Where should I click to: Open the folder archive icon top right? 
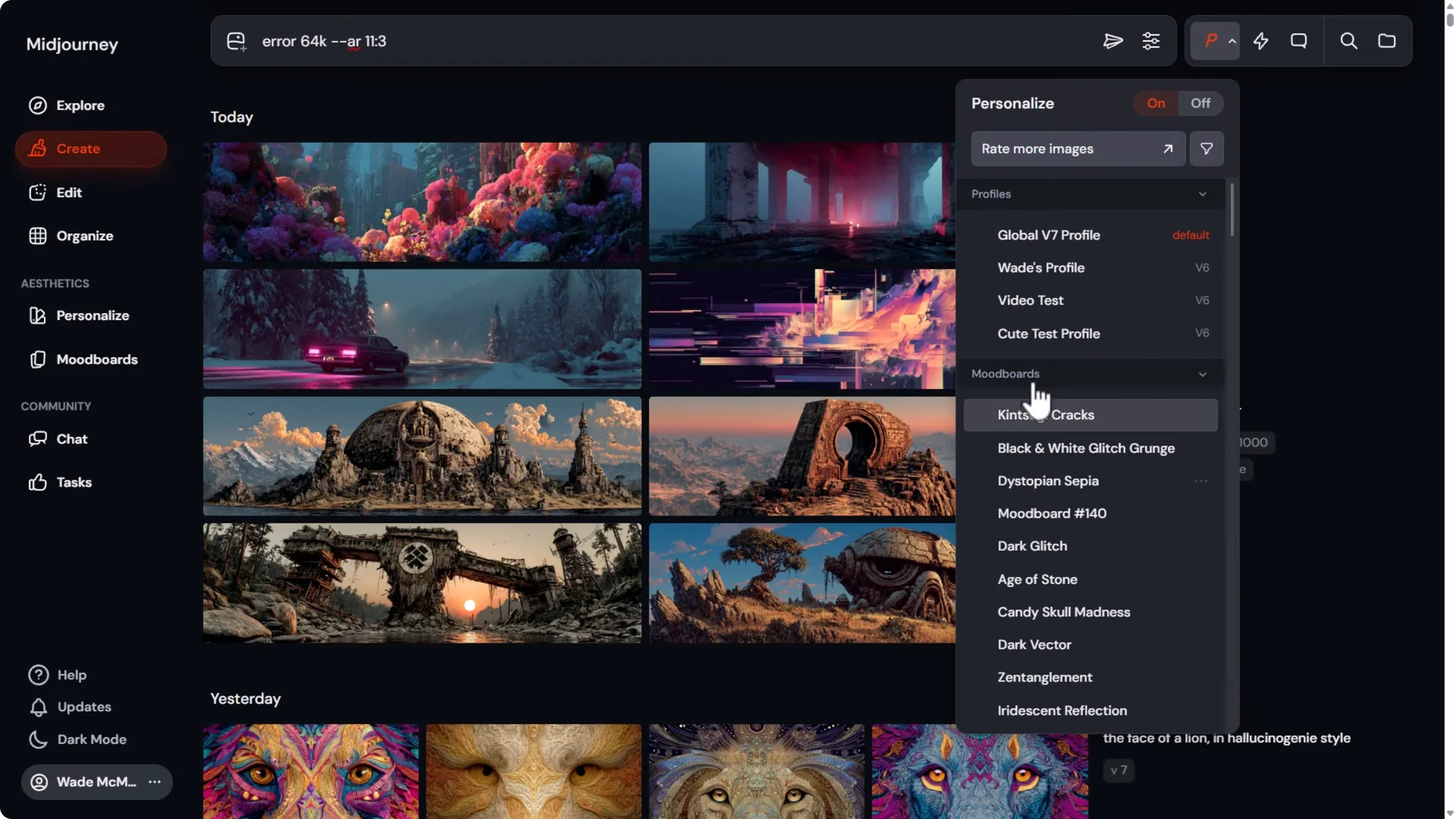click(x=1388, y=41)
